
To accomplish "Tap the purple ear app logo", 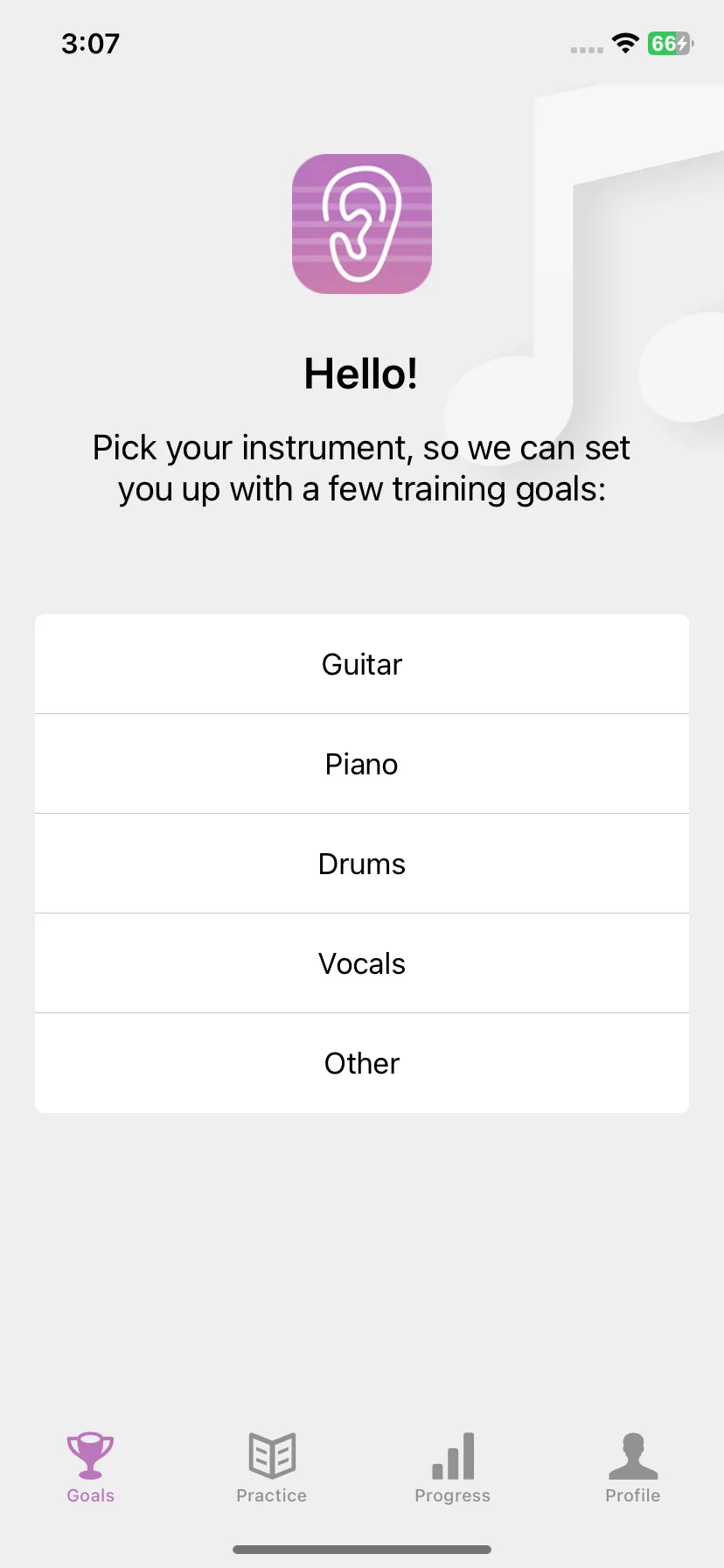I will click(x=362, y=224).
